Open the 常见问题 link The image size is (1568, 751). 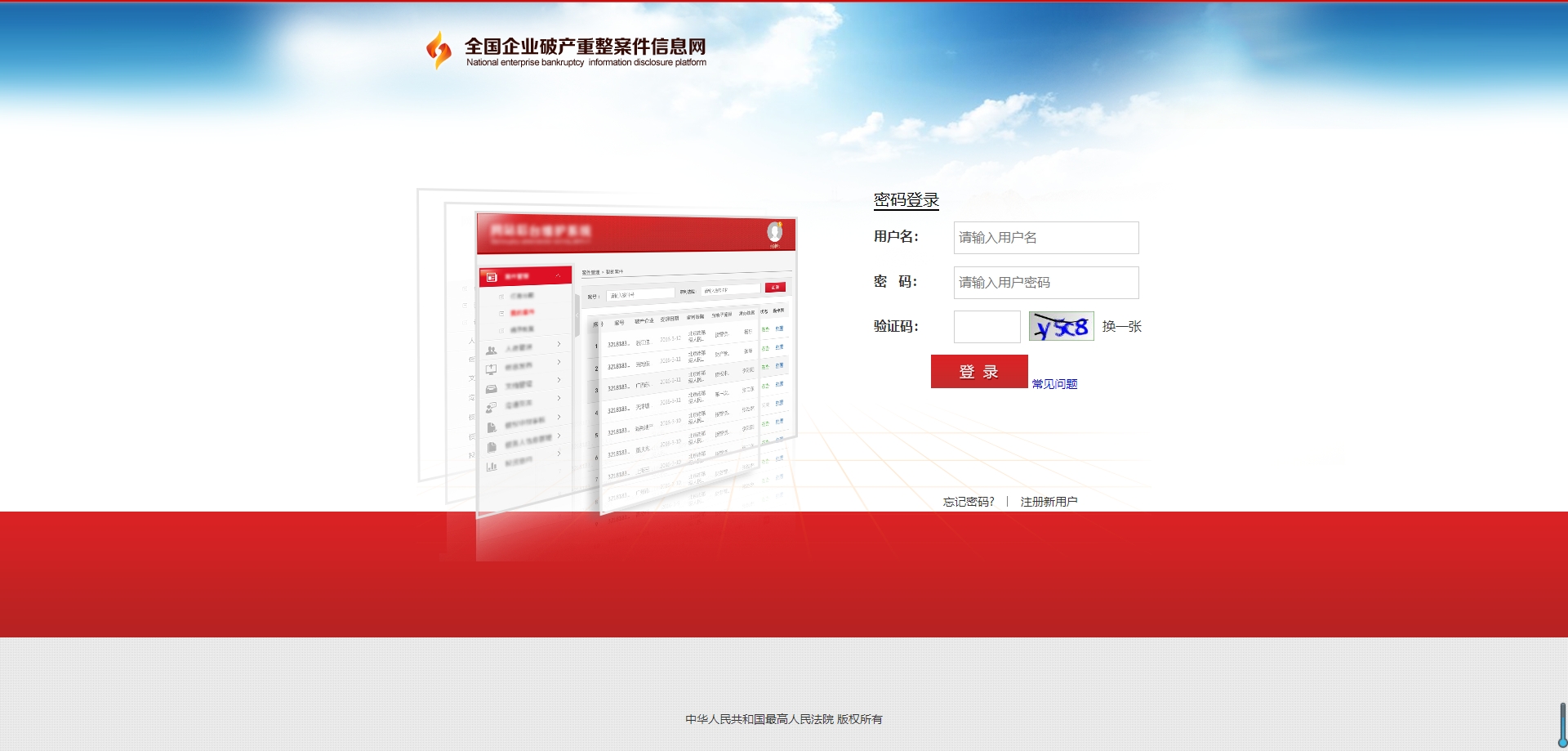point(1054,384)
